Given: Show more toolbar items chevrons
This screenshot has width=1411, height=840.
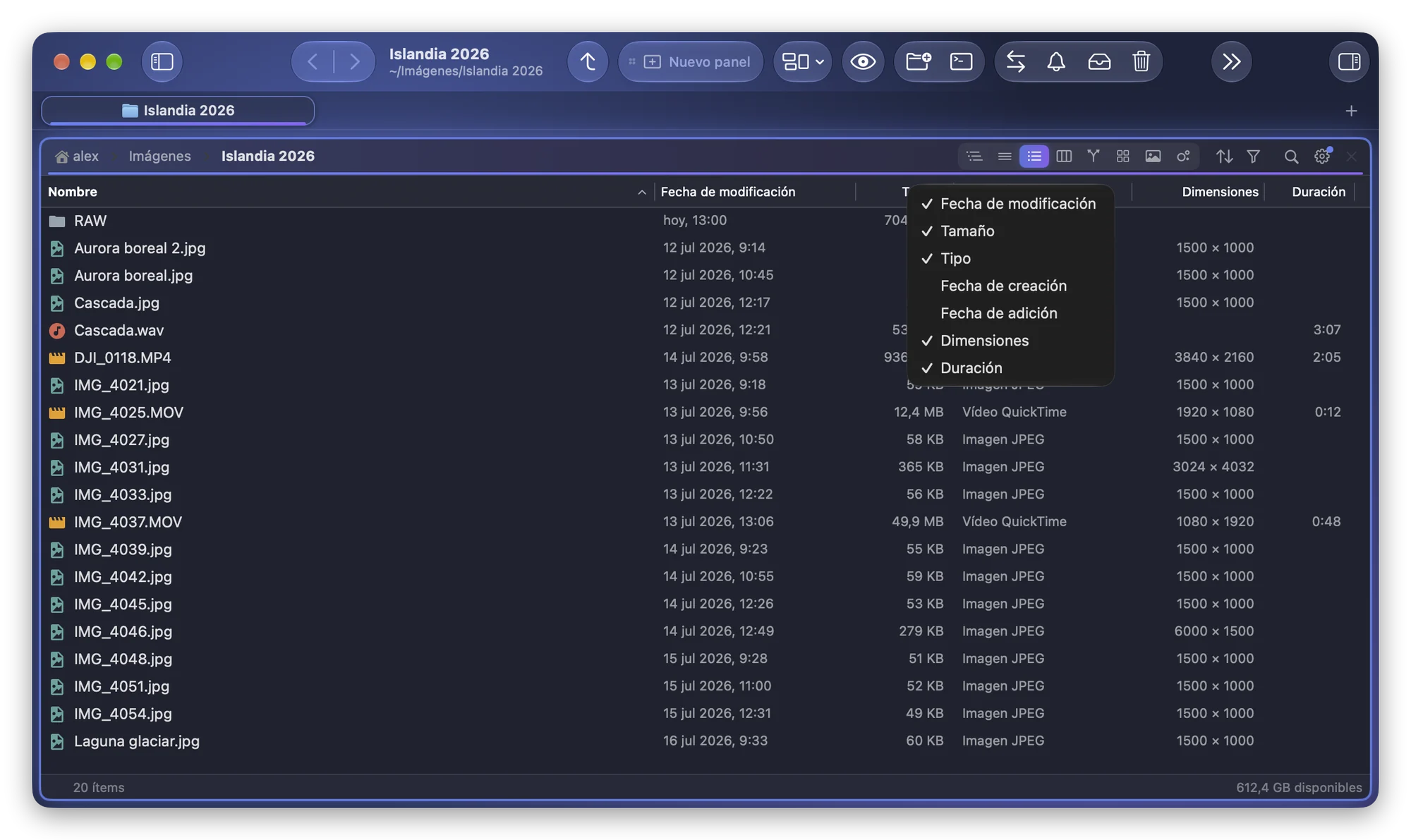Looking at the screenshot, I should click(1232, 61).
